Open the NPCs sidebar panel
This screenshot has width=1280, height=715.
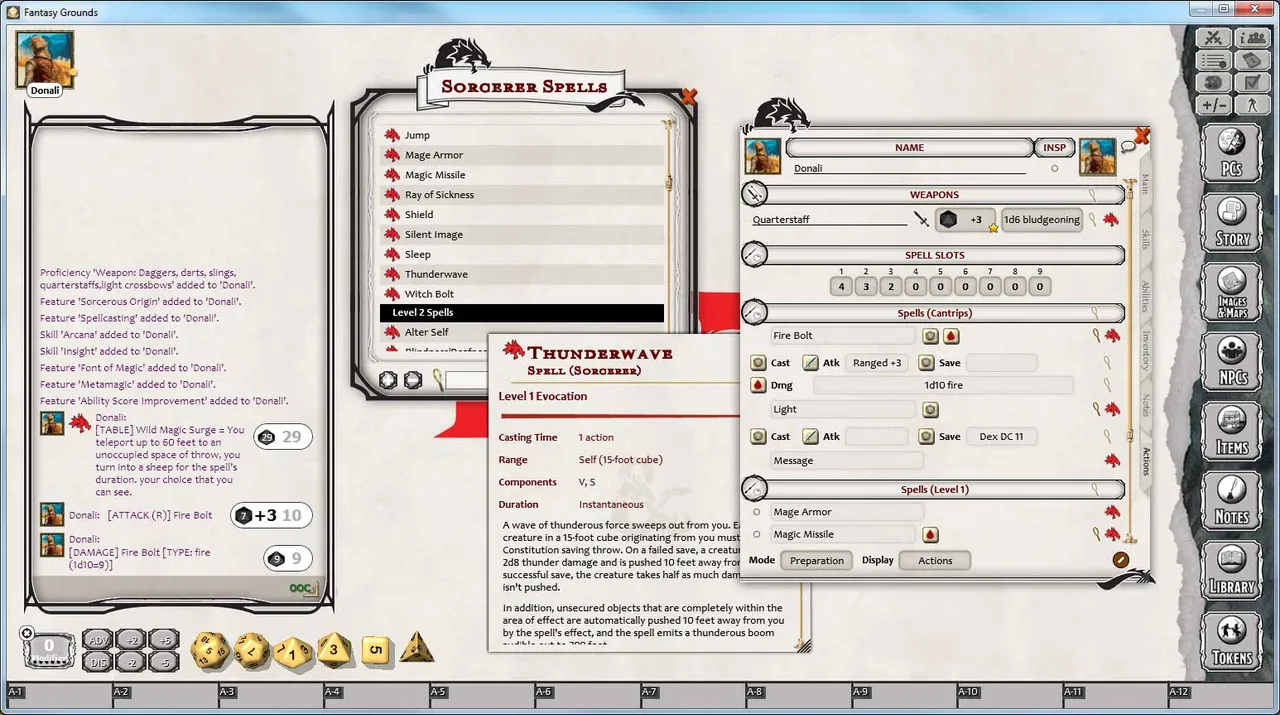pos(1232,363)
